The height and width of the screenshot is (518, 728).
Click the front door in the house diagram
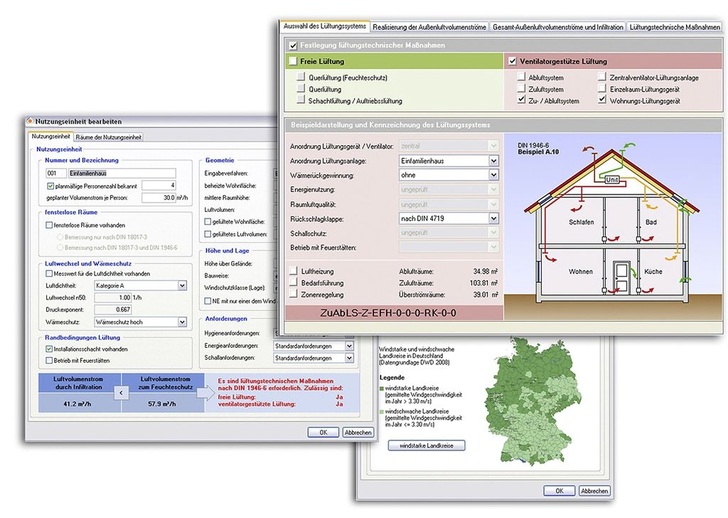click(x=621, y=277)
